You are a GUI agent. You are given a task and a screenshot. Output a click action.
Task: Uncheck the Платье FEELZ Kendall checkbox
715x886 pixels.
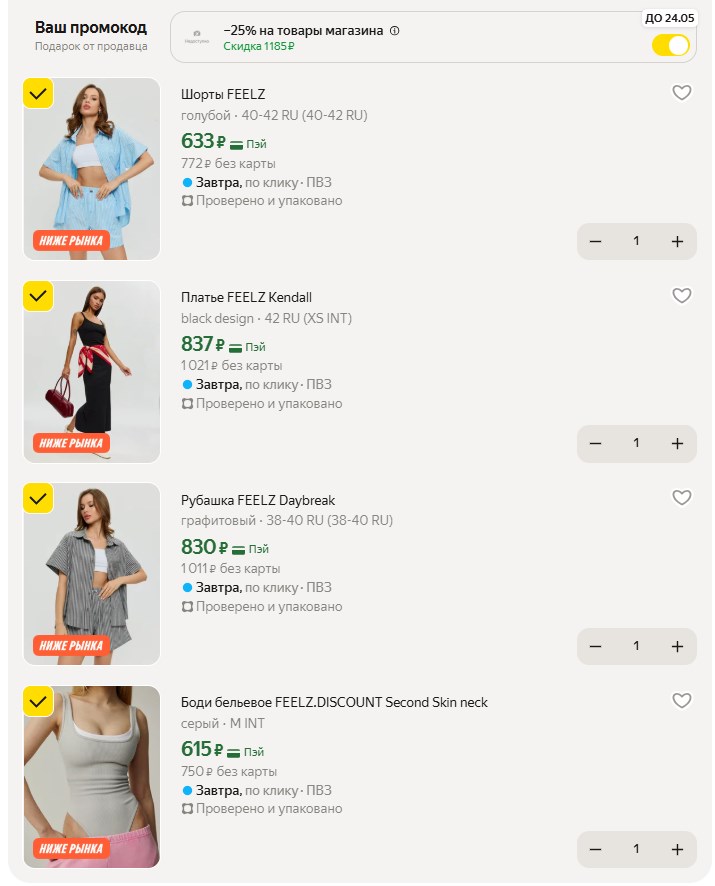(x=38, y=296)
